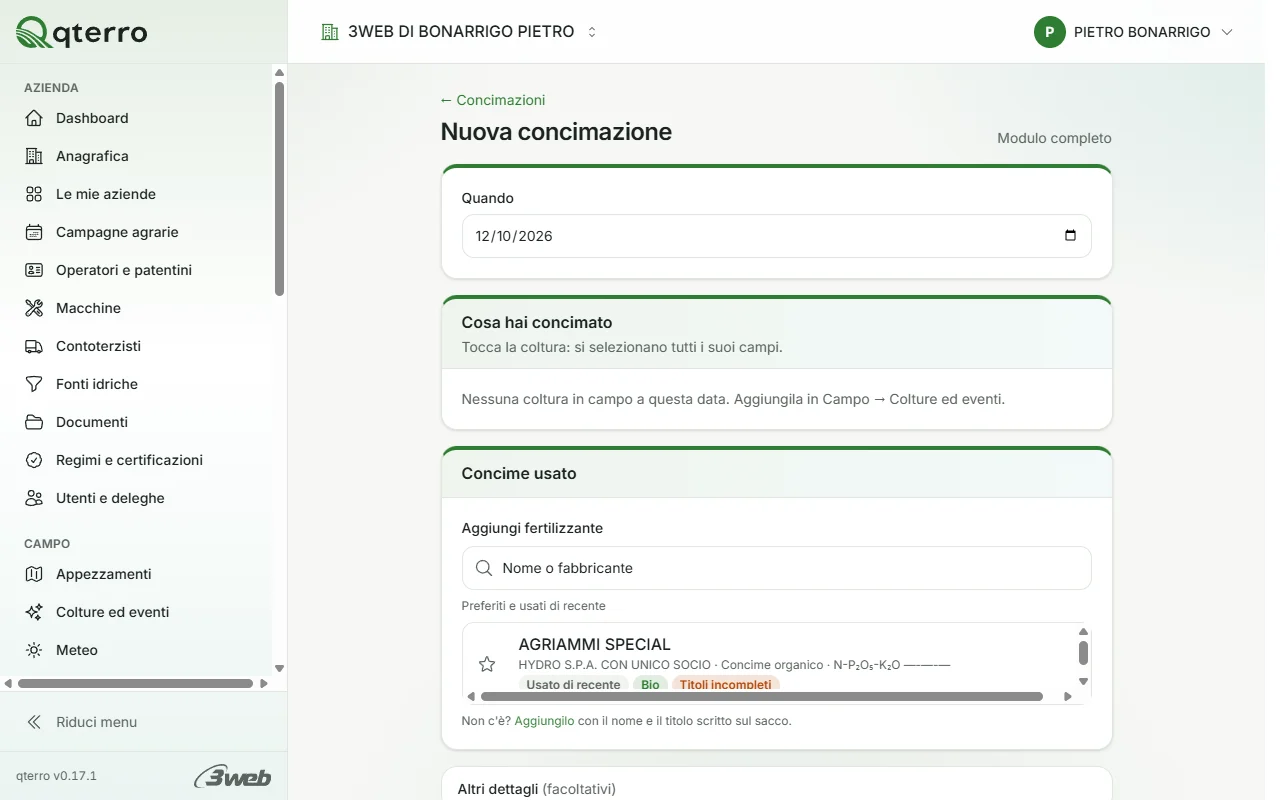Open the company switcher 3WEB DI BONARRIGO PIETRO

point(459,32)
